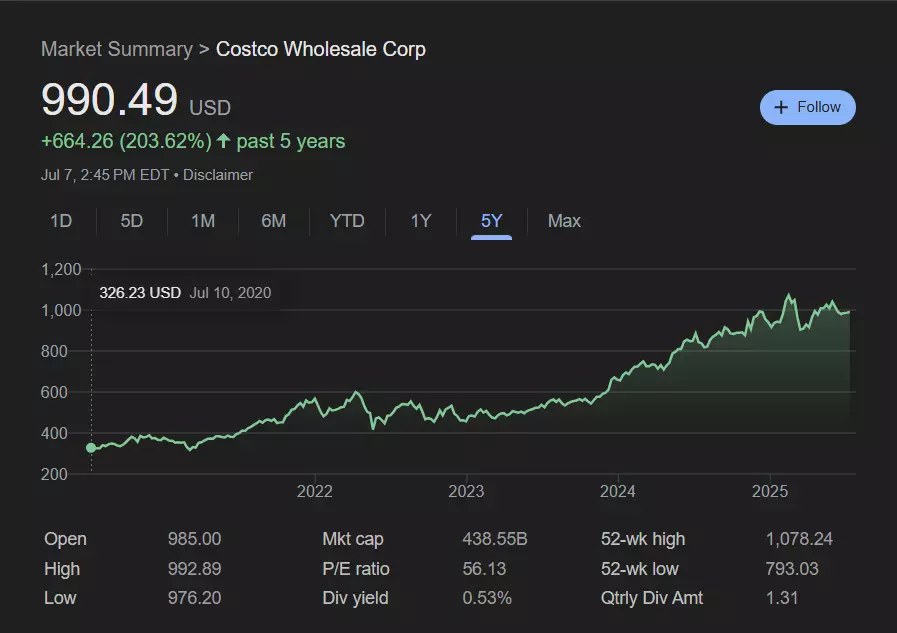Click the +664.26 (203.62%) change text
This screenshot has height=633, width=897.
[x=126, y=141]
